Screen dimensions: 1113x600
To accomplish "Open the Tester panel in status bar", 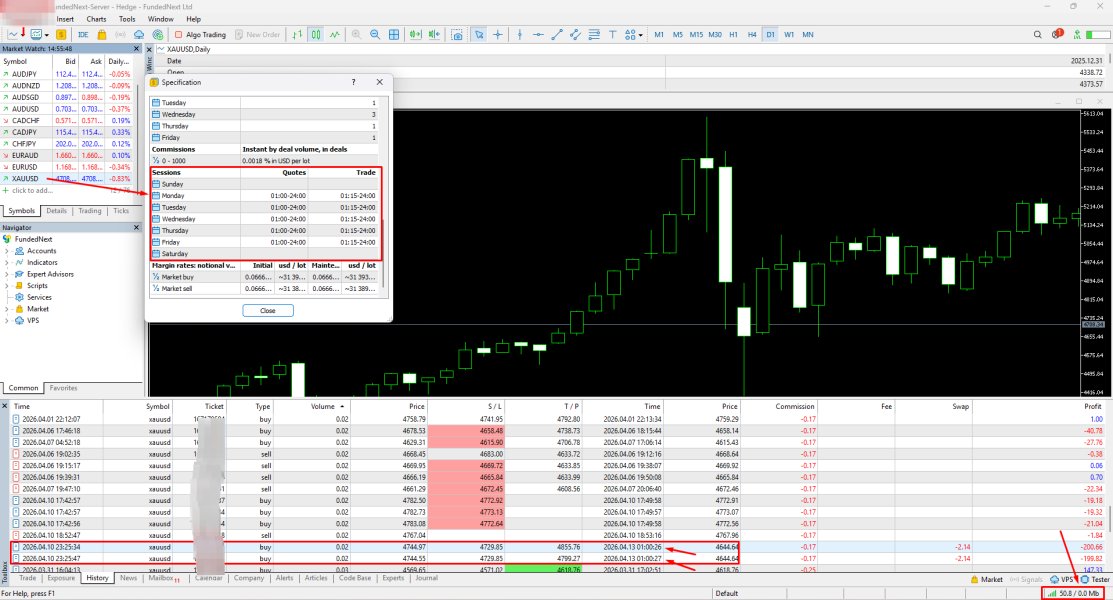I will [x=1094, y=579].
